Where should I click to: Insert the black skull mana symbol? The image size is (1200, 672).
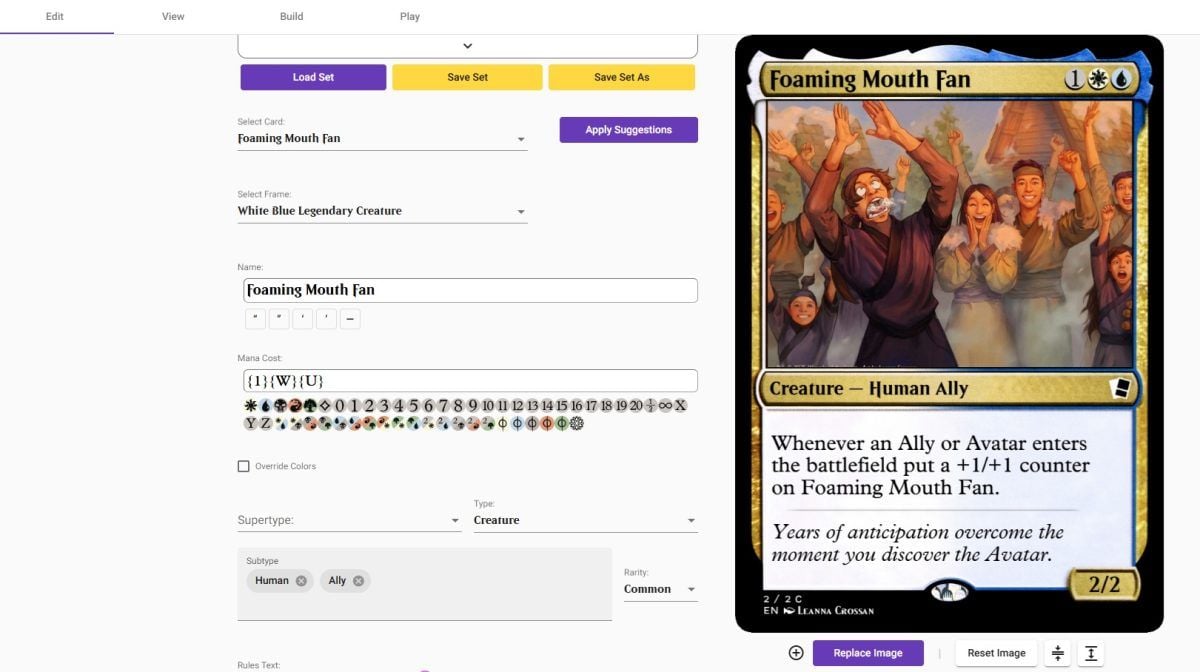pyautogui.click(x=280, y=406)
